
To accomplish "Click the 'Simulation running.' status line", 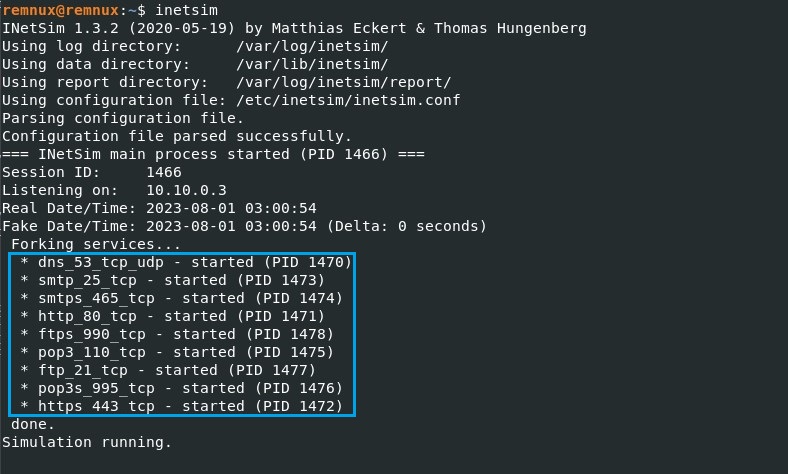I will [87, 442].
